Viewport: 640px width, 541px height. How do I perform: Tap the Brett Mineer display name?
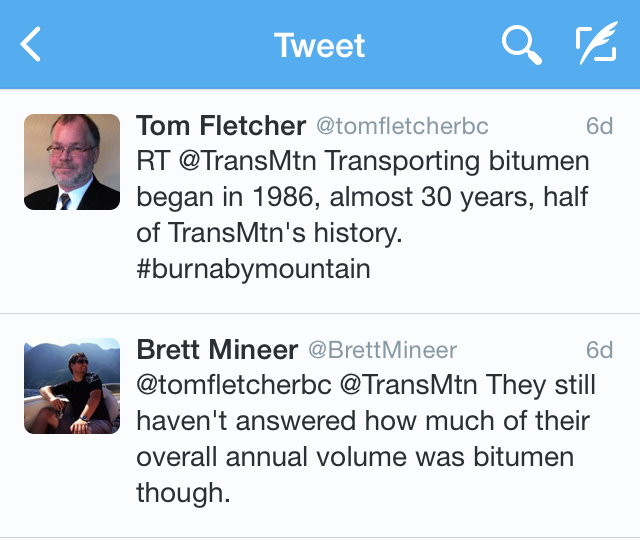click(217, 350)
